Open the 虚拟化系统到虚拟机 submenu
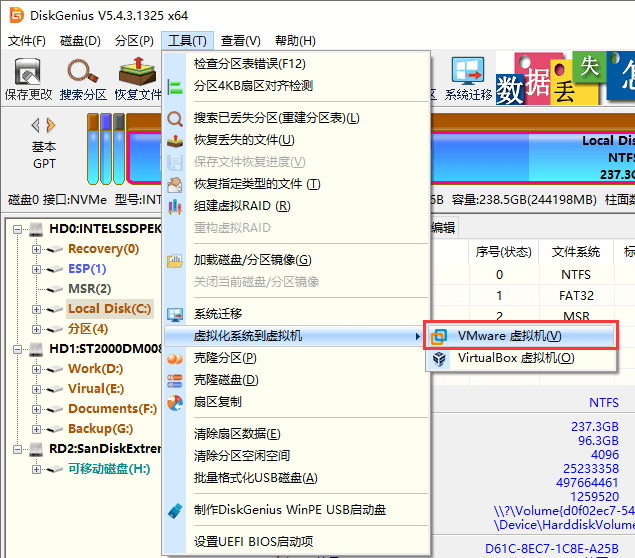Image resolution: width=635 pixels, height=558 pixels. pyautogui.click(x=294, y=336)
